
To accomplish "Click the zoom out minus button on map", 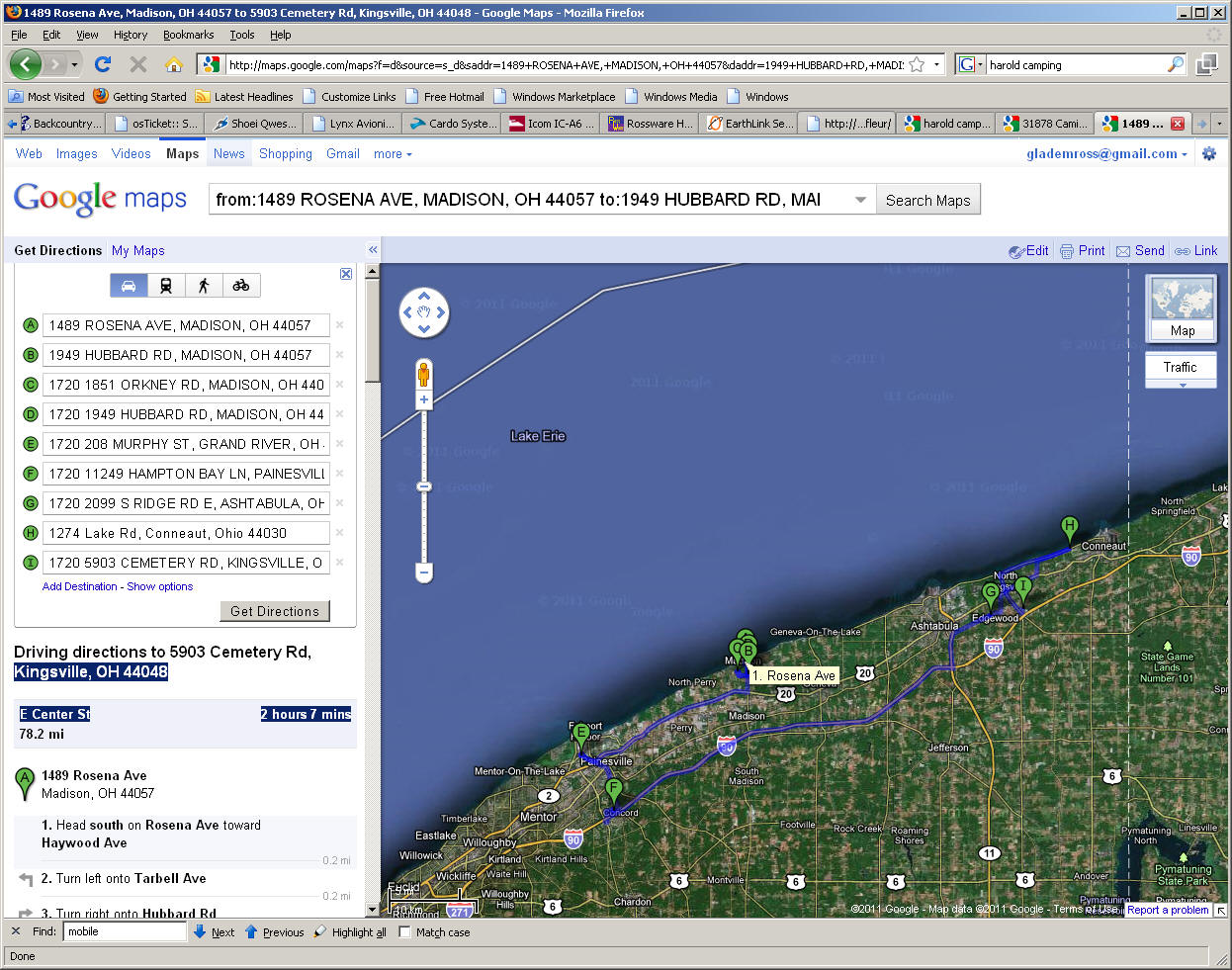I will pyautogui.click(x=424, y=572).
